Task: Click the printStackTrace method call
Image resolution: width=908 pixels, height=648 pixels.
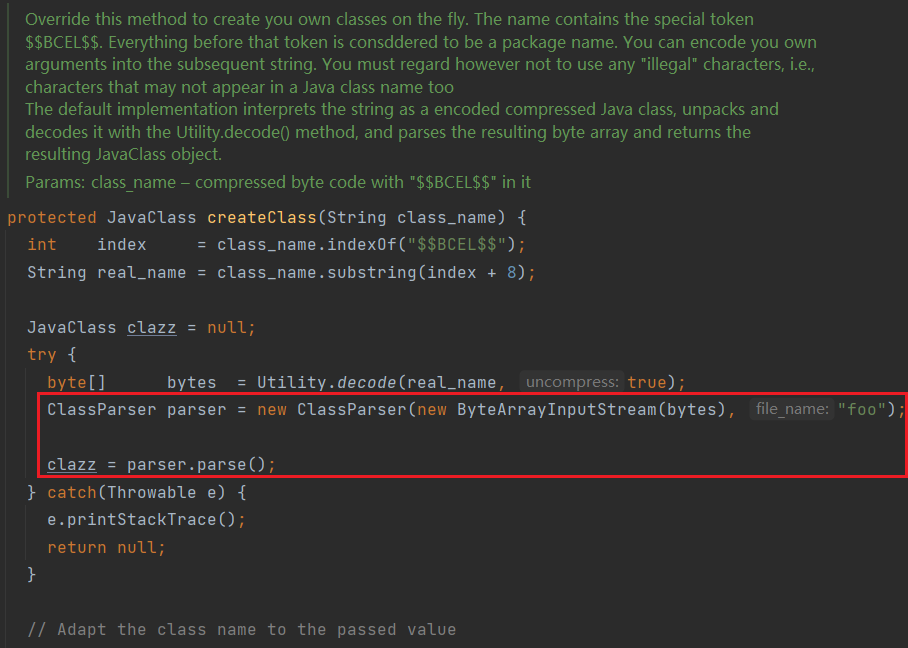Action: (x=151, y=519)
